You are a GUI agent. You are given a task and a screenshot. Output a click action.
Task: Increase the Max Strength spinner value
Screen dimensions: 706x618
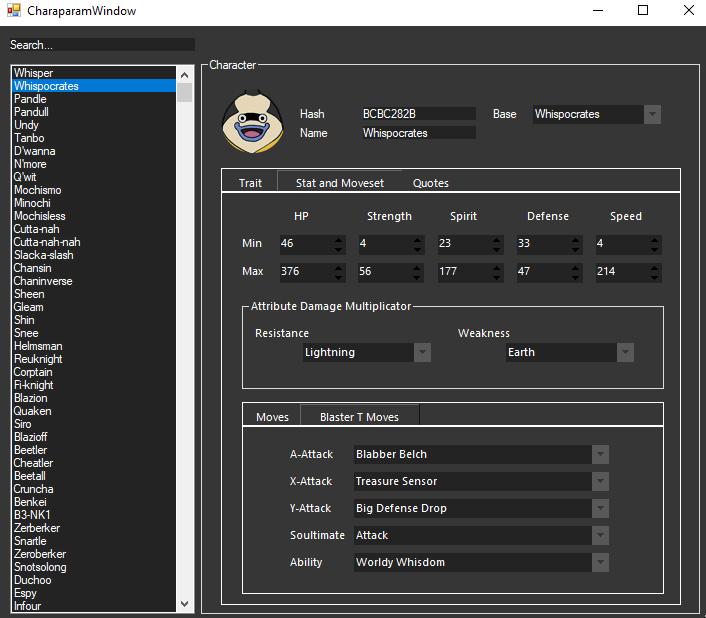pyautogui.click(x=418, y=268)
